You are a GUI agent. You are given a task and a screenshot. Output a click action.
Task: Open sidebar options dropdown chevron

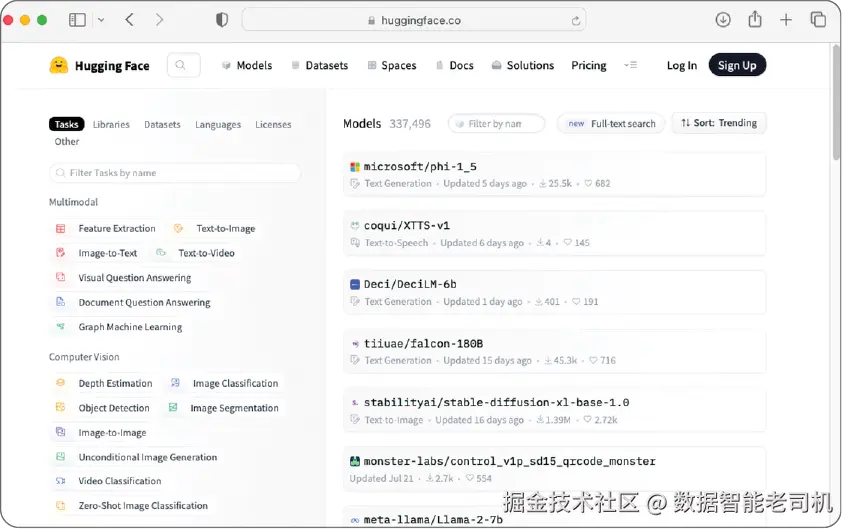[x=101, y=20]
